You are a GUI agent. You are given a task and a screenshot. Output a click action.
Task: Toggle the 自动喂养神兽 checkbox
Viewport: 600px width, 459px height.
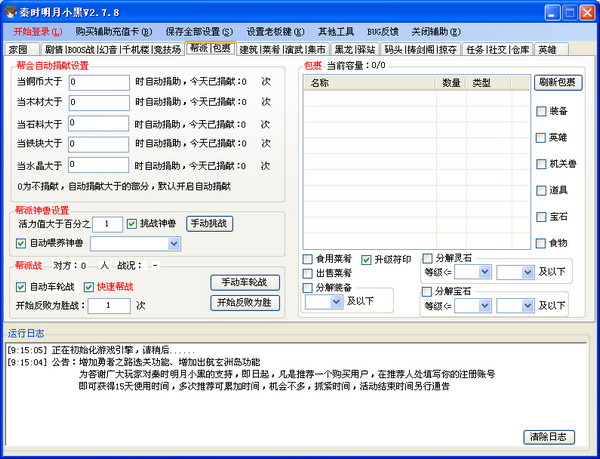coord(21,243)
